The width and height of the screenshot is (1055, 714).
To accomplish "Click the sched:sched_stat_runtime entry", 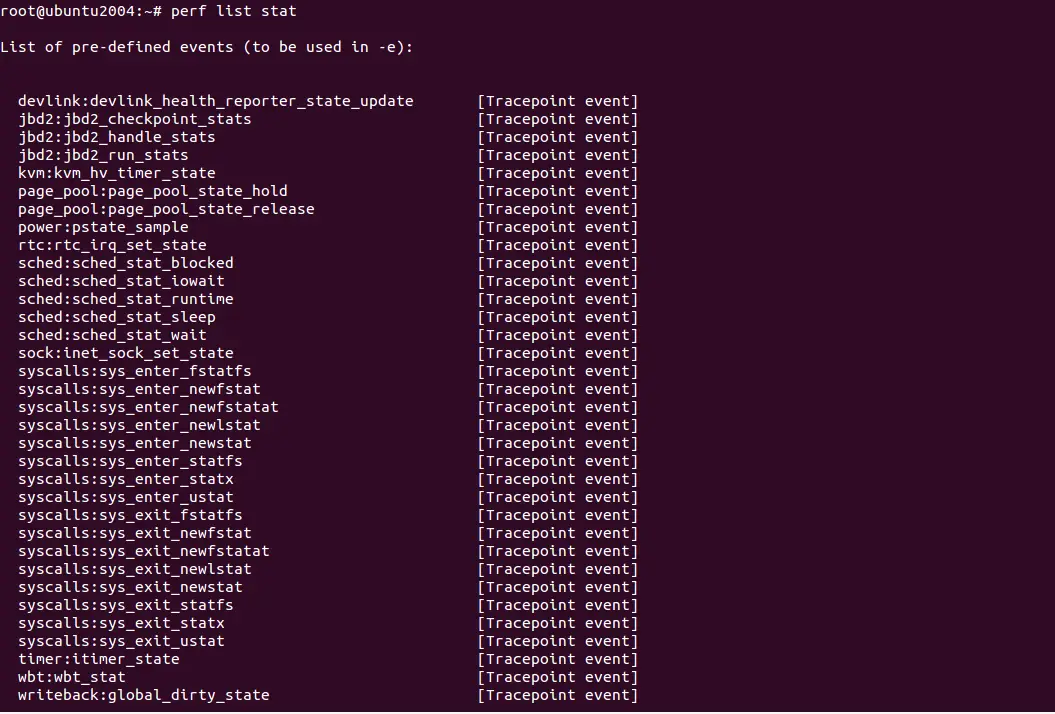I will [126, 299].
